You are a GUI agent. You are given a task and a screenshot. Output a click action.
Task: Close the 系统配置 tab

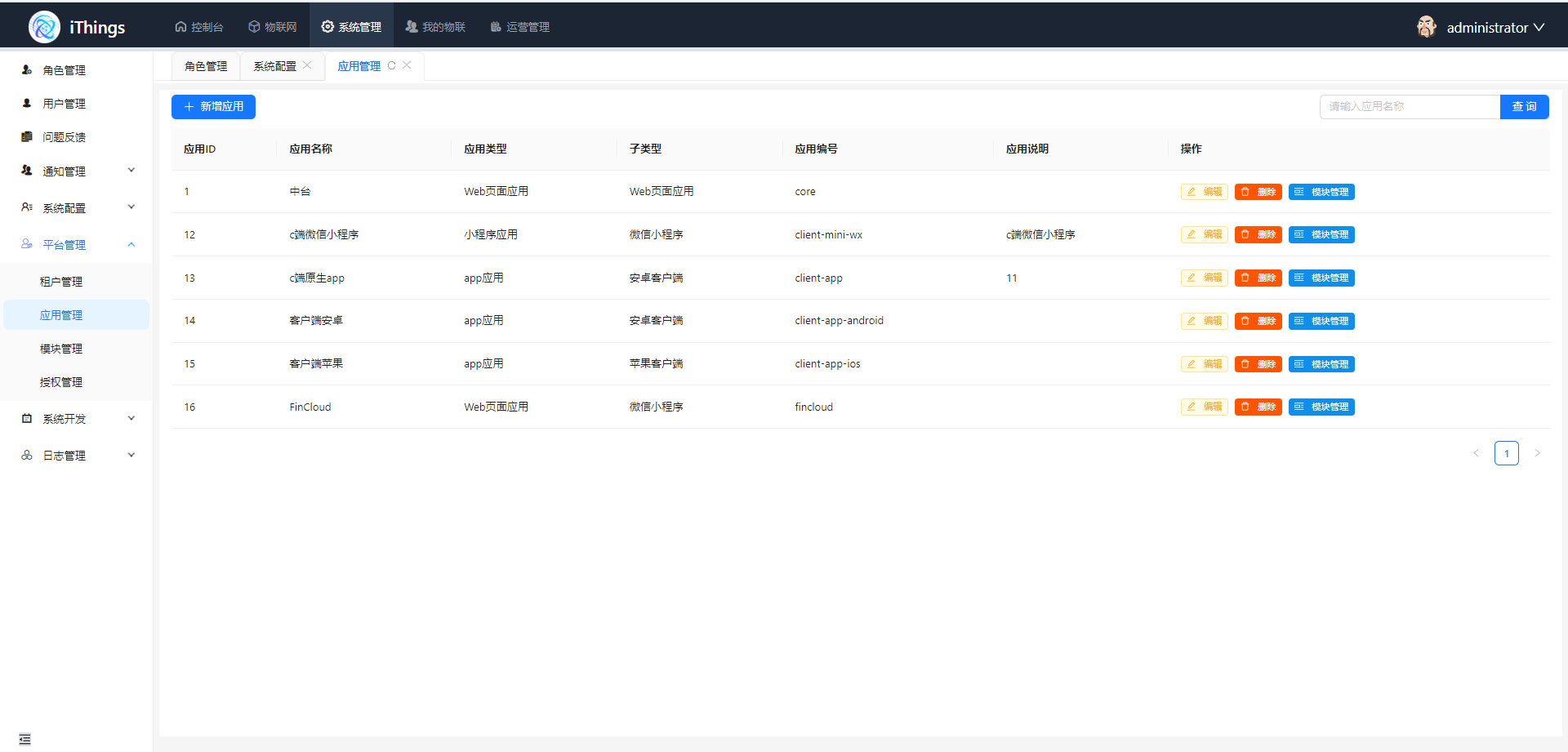pyautogui.click(x=307, y=65)
